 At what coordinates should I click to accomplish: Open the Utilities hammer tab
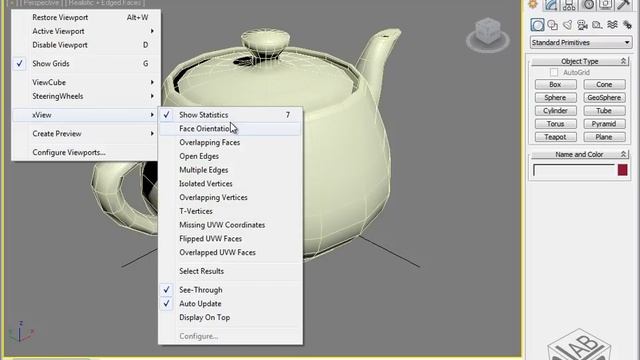pos(623,4)
